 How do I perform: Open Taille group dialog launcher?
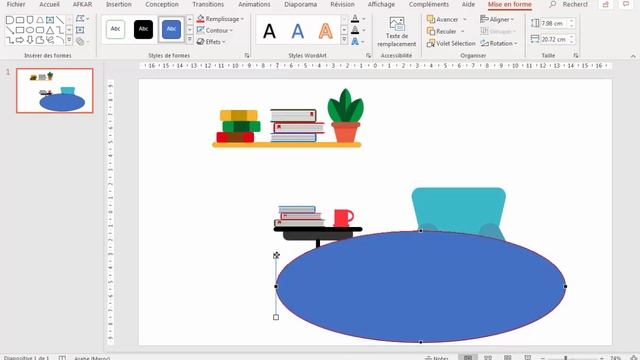(576, 55)
